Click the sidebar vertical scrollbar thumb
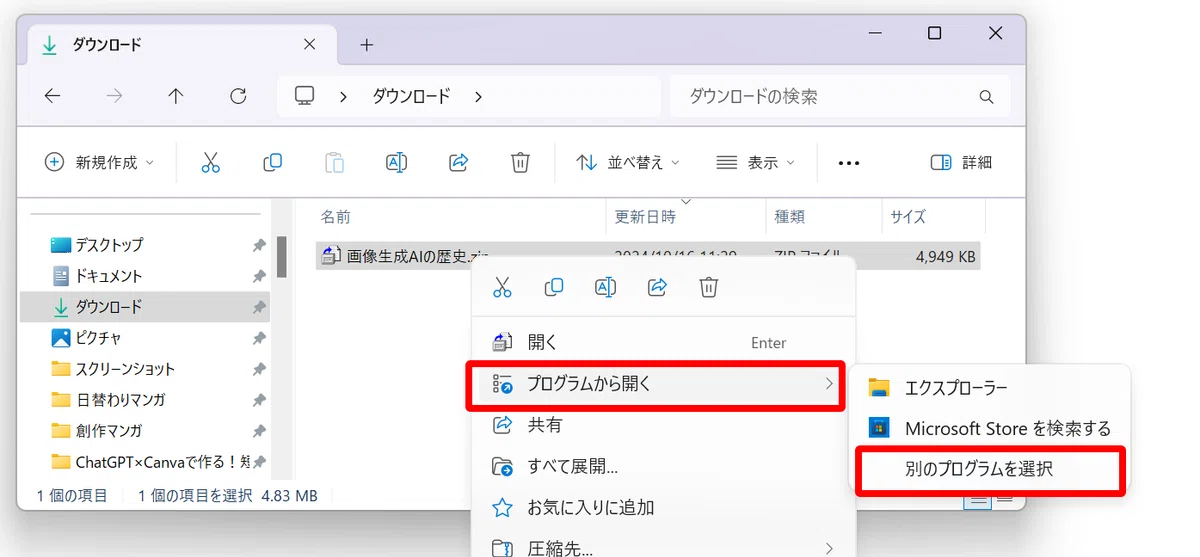Screen dimensions: 1200x557 [x=282, y=255]
